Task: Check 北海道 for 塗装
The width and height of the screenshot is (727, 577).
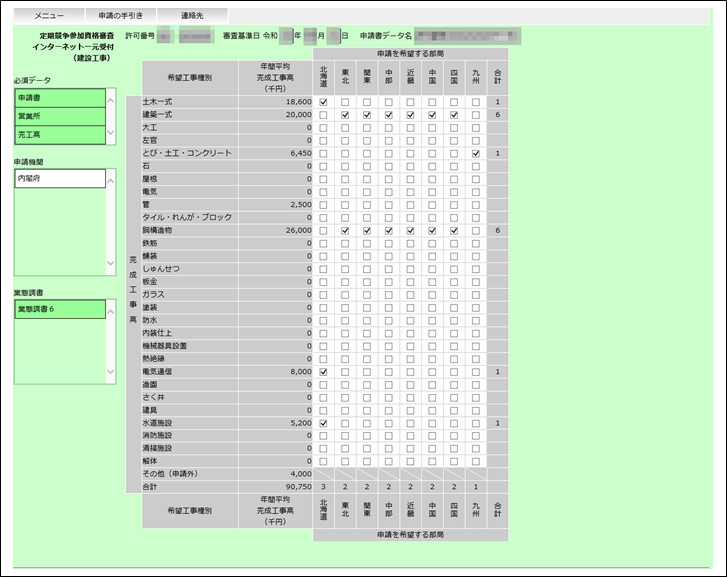Action: tap(323, 308)
